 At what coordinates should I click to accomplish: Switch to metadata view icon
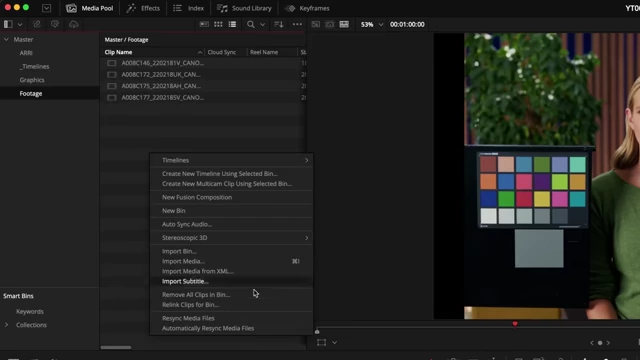(204, 24)
